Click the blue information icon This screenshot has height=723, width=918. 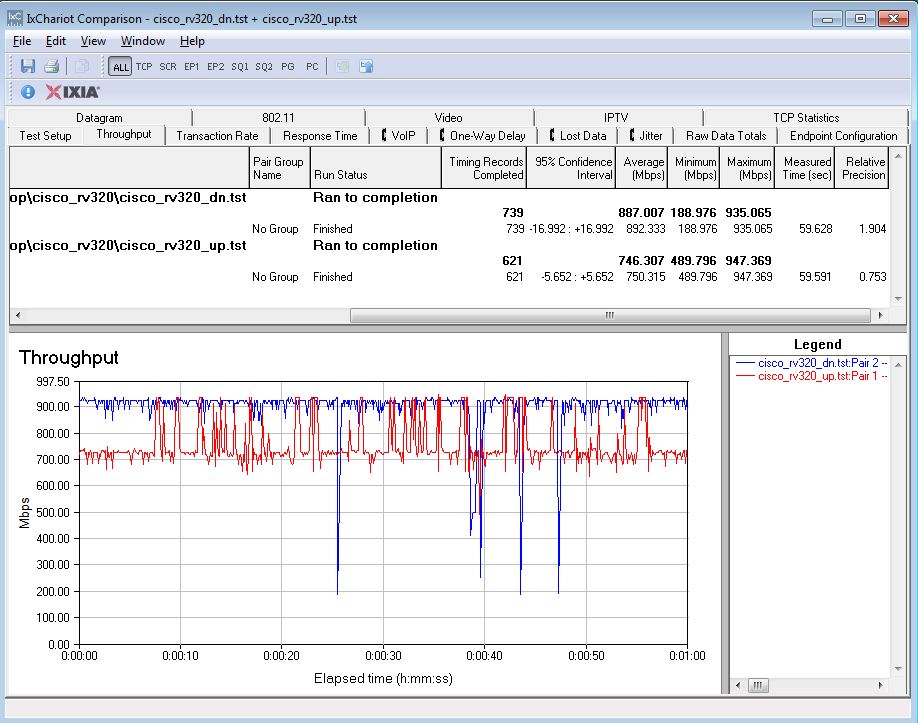pos(28,92)
